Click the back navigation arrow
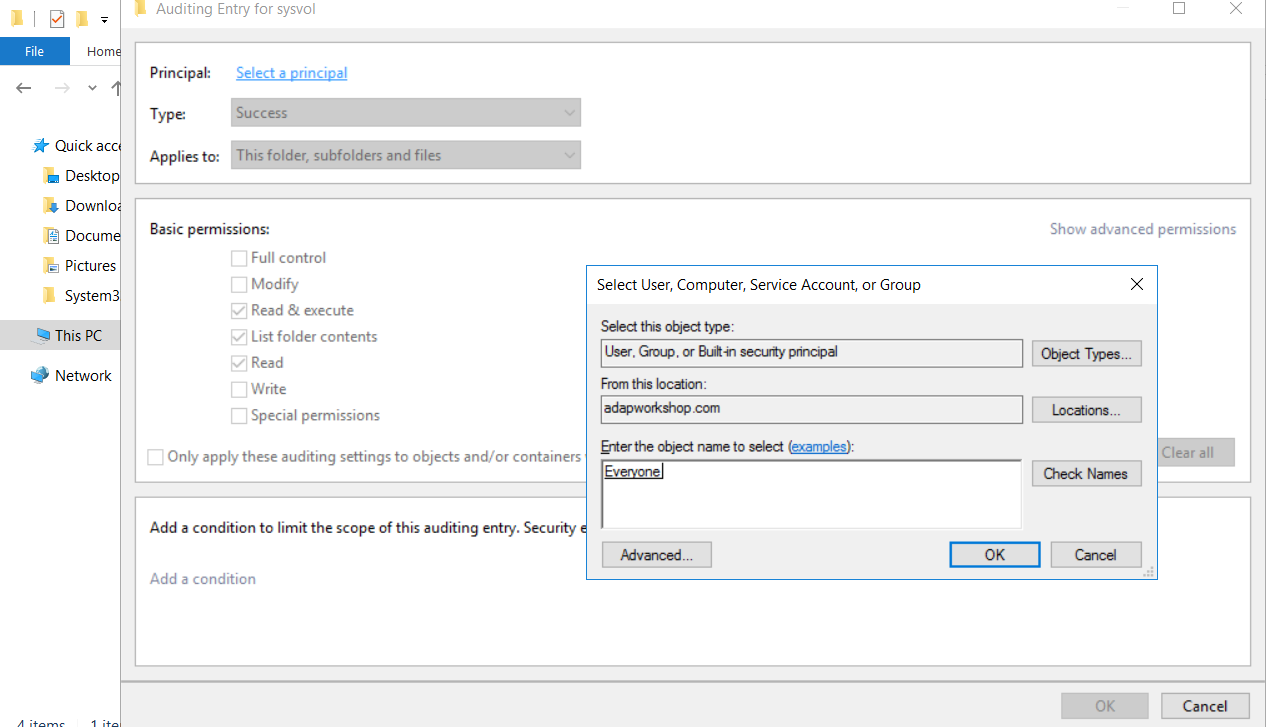The width and height of the screenshot is (1266, 727). tap(23, 88)
